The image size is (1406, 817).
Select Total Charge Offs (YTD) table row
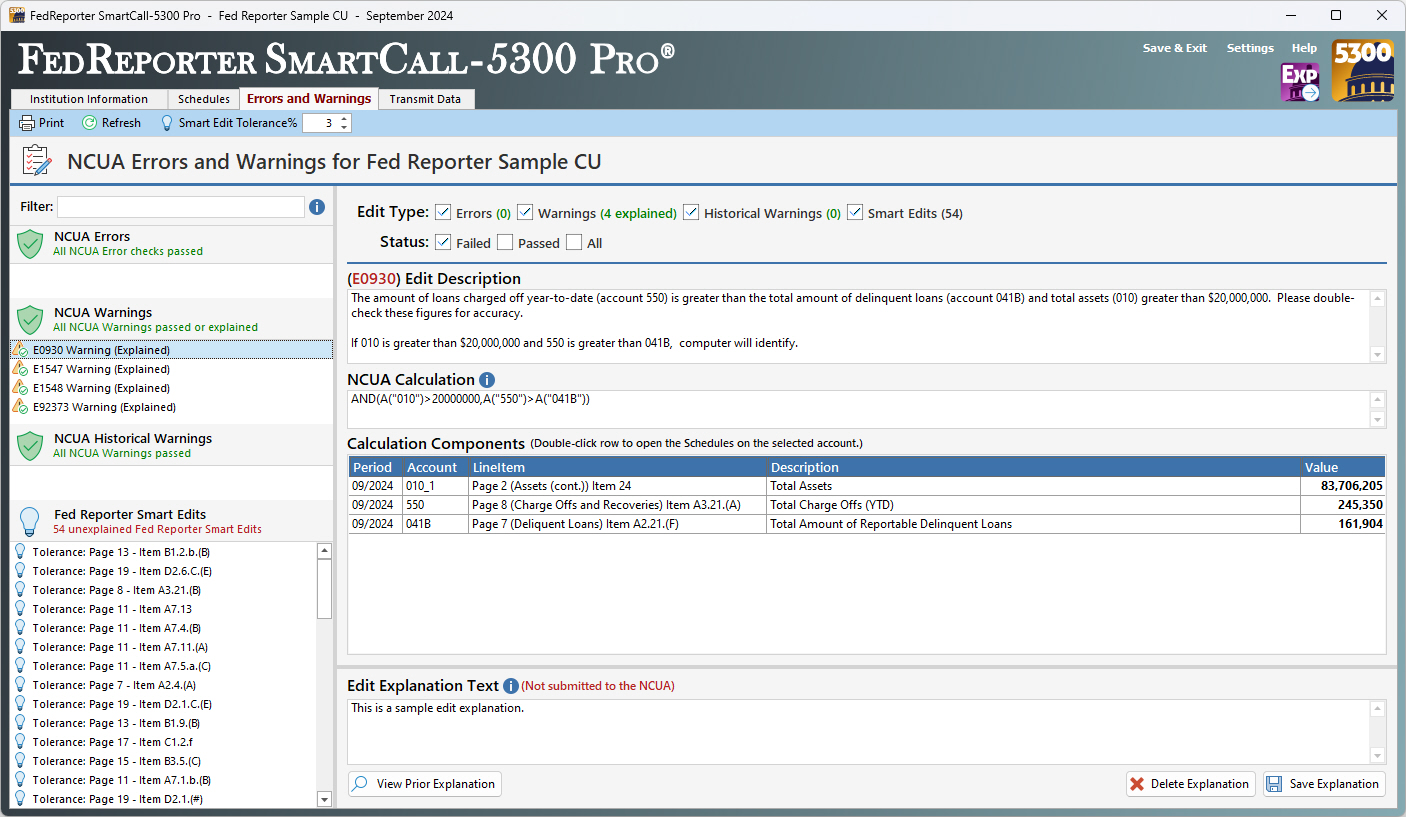point(867,505)
